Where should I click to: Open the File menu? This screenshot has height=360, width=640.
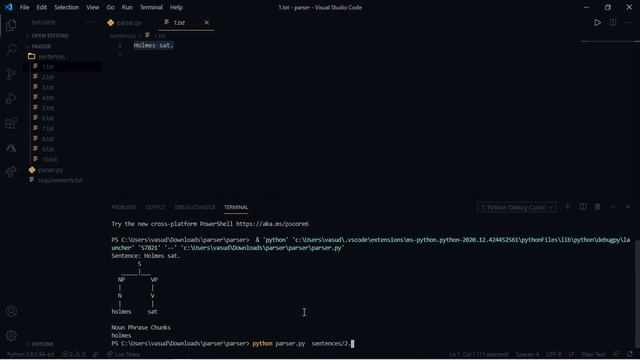pos(24,7)
